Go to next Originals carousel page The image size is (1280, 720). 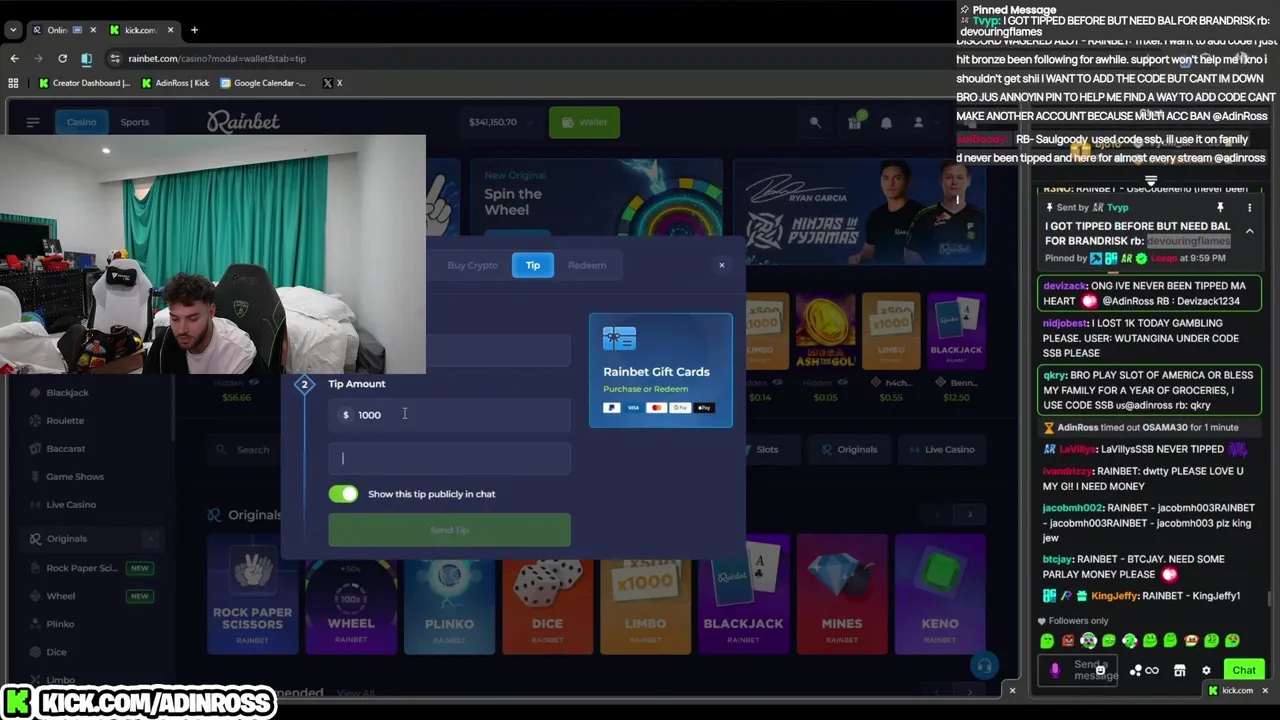coord(969,514)
